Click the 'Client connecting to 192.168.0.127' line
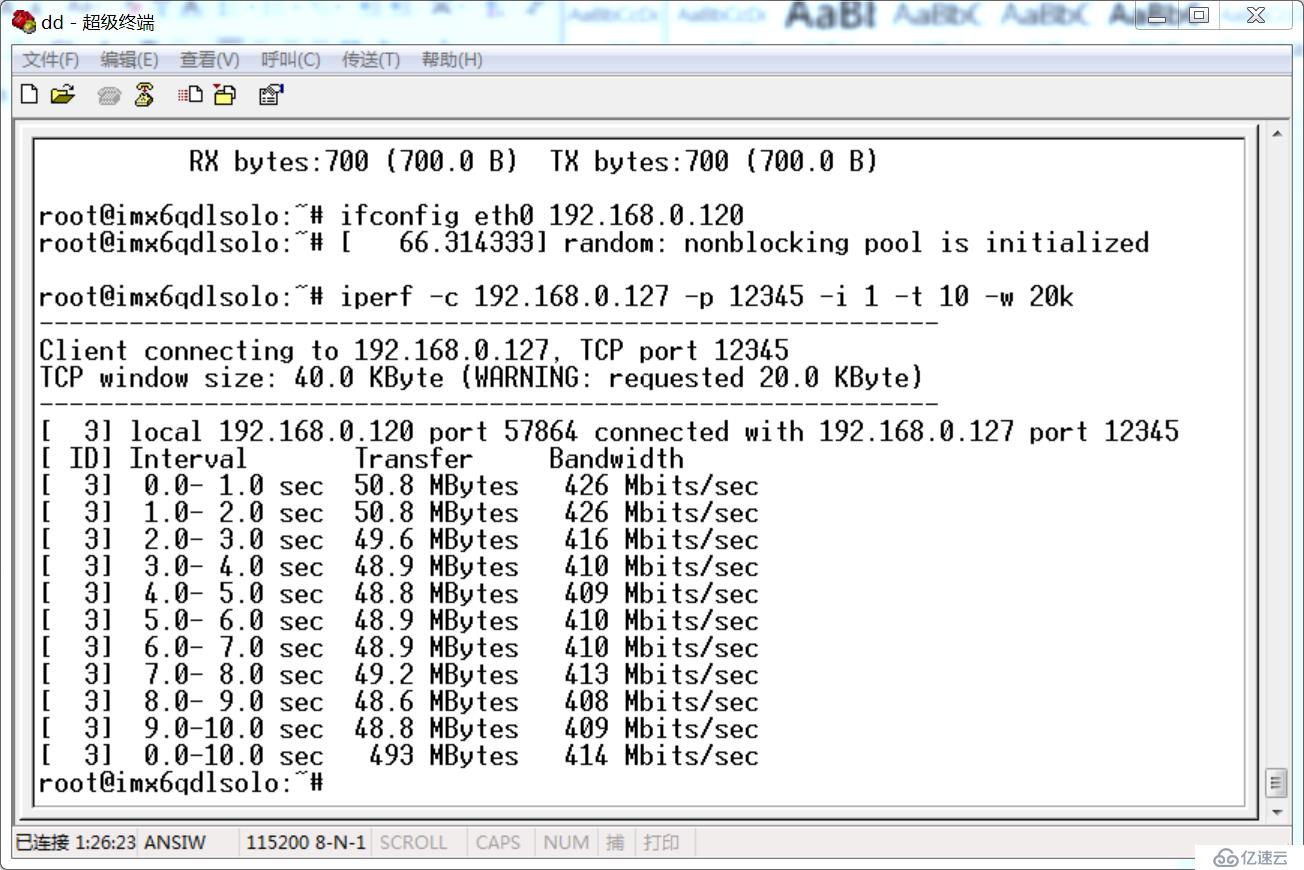This screenshot has width=1304, height=870. (413, 350)
